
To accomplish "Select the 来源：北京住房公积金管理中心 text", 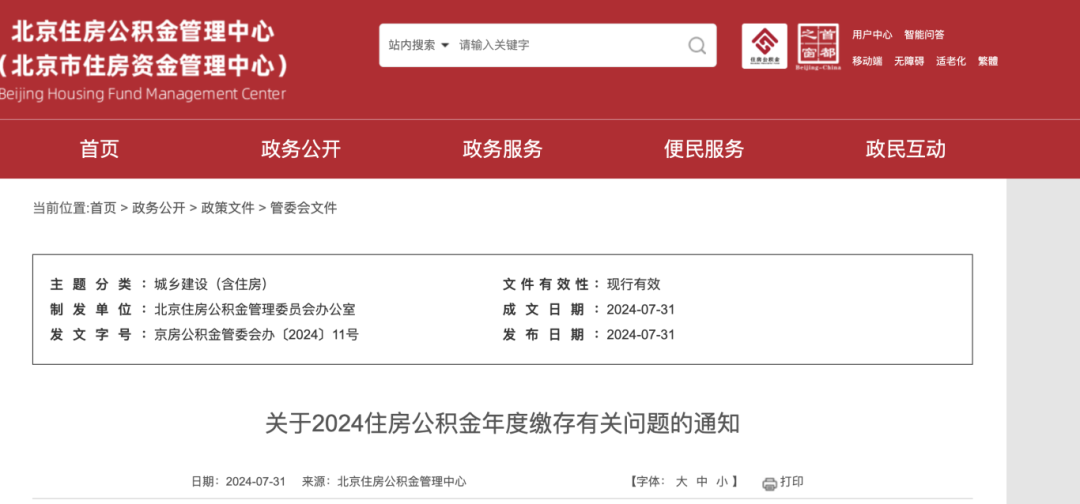I will (384, 482).
